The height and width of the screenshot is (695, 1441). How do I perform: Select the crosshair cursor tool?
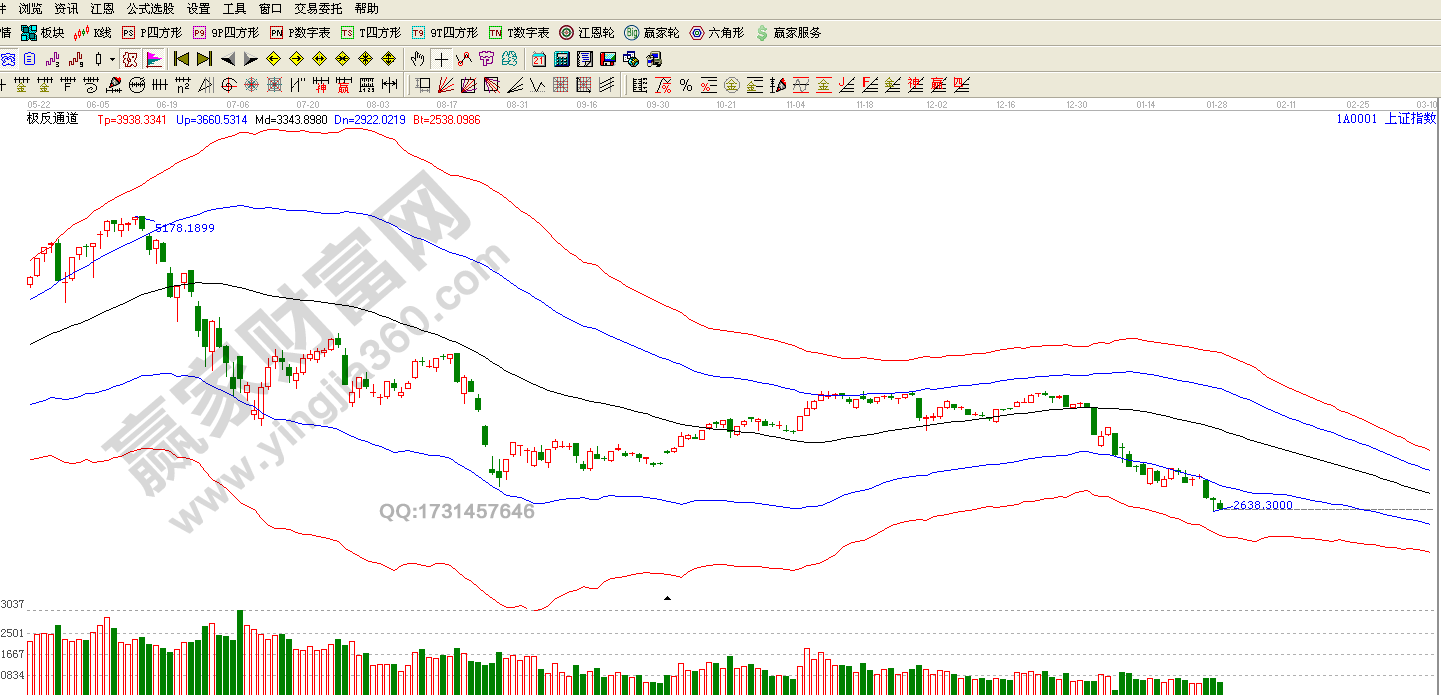tap(441, 59)
